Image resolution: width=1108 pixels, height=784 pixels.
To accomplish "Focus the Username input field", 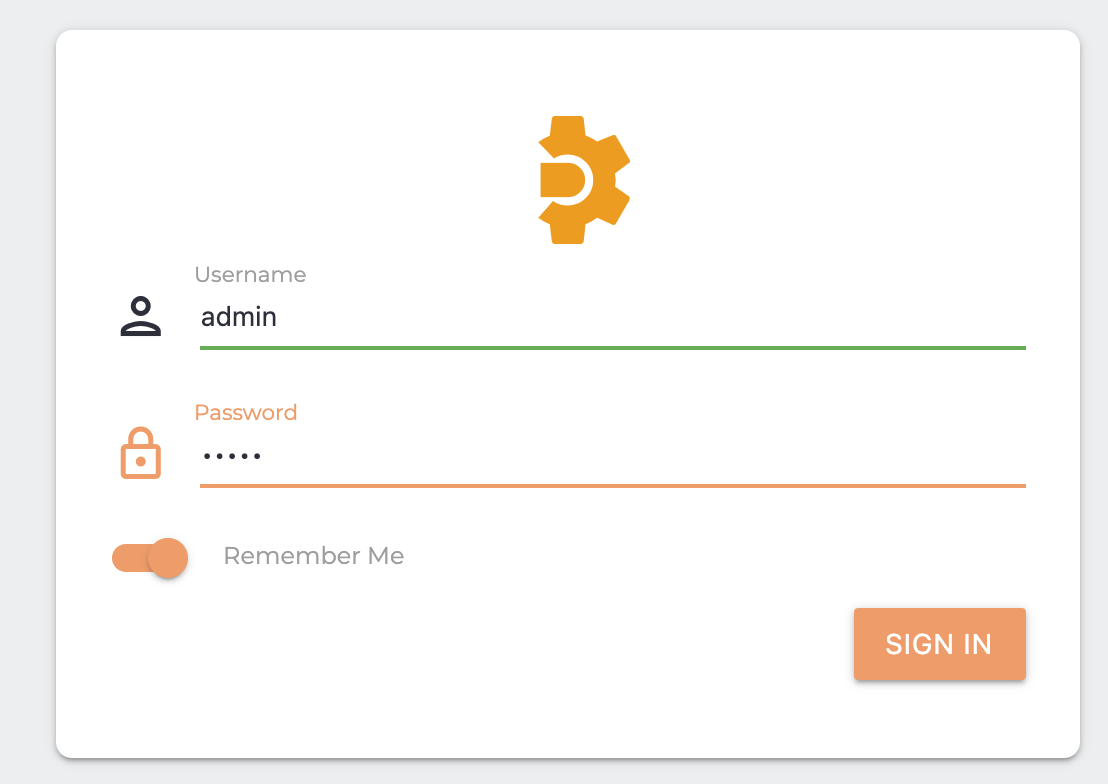I will [612, 318].
